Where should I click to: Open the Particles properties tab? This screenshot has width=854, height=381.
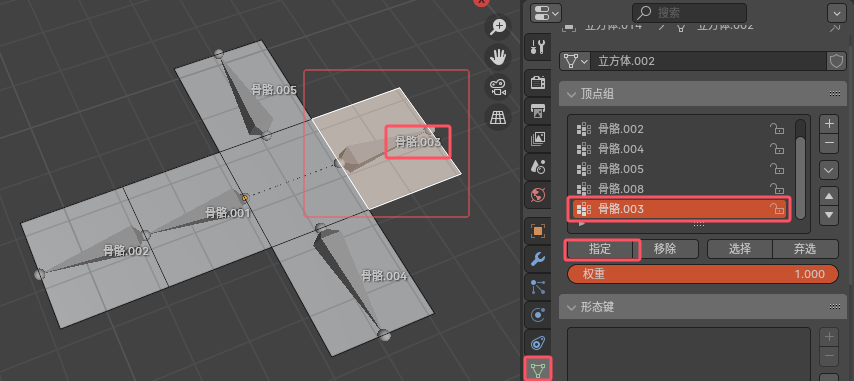[538, 287]
